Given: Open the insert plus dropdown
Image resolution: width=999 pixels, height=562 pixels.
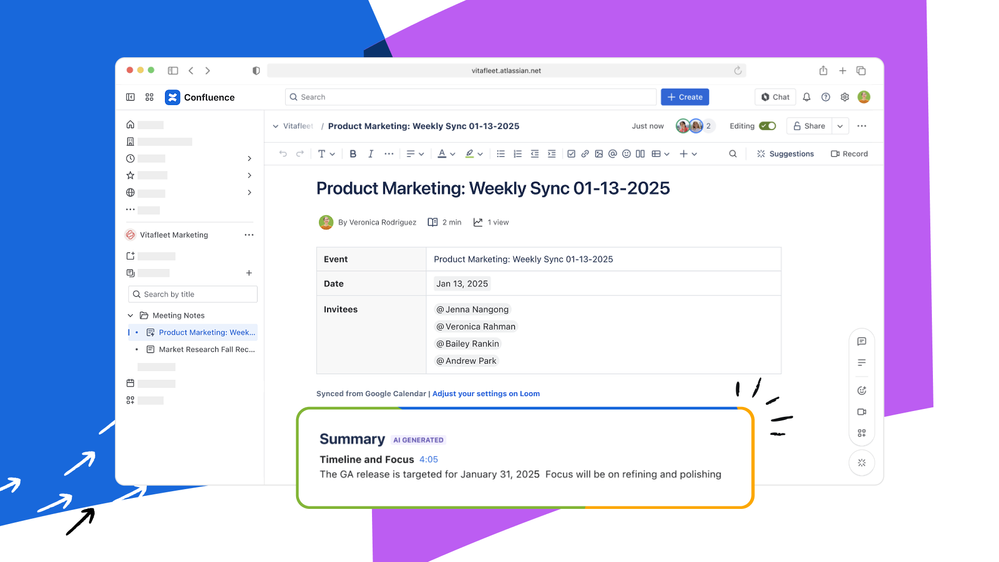Looking at the screenshot, I should click(688, 154).
